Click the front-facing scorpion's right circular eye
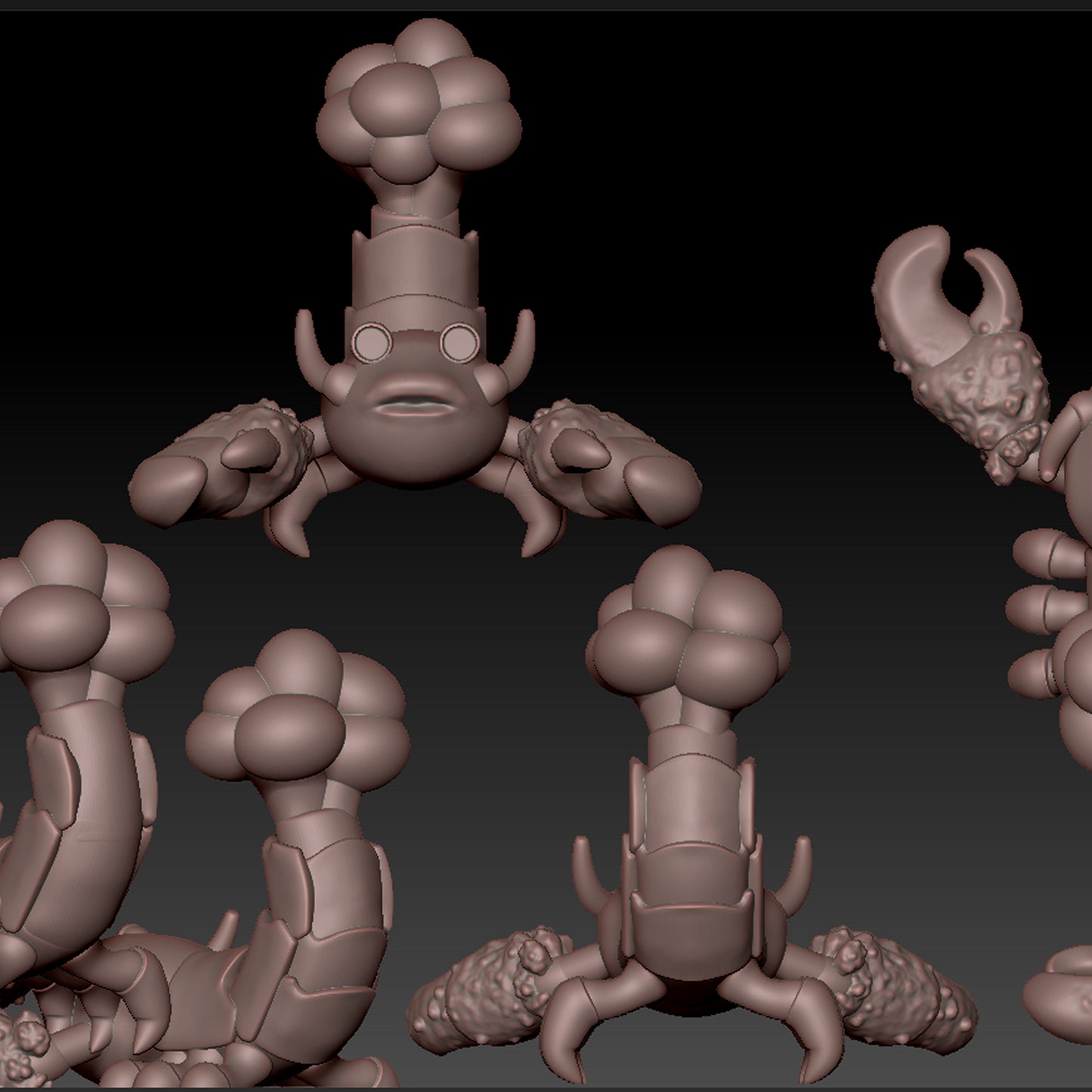Image resolution: width=1092 pixels, height=1092 pixels. tap(459, 342)
